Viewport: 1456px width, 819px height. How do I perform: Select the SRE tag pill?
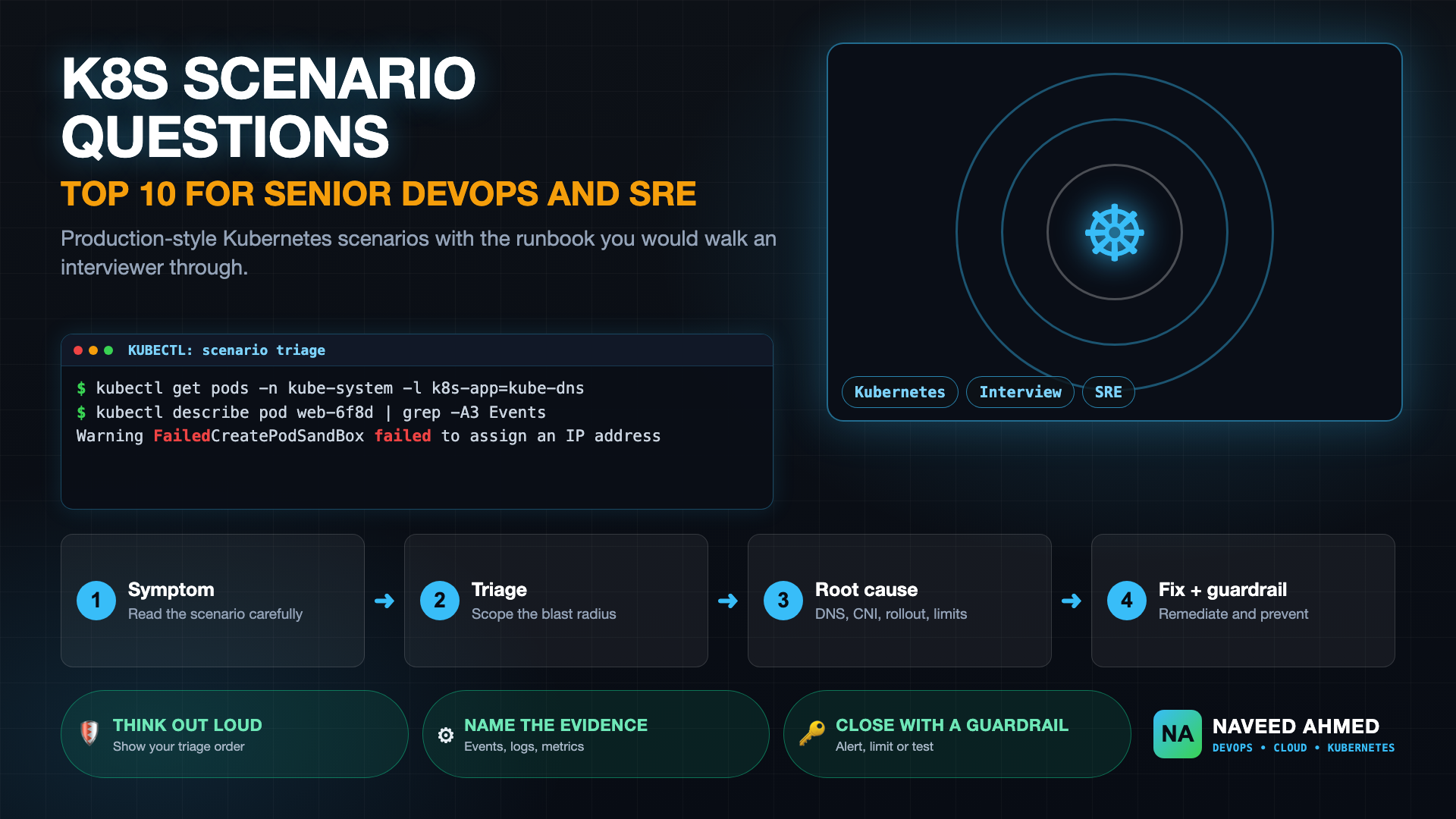[x=1108, y=392]
